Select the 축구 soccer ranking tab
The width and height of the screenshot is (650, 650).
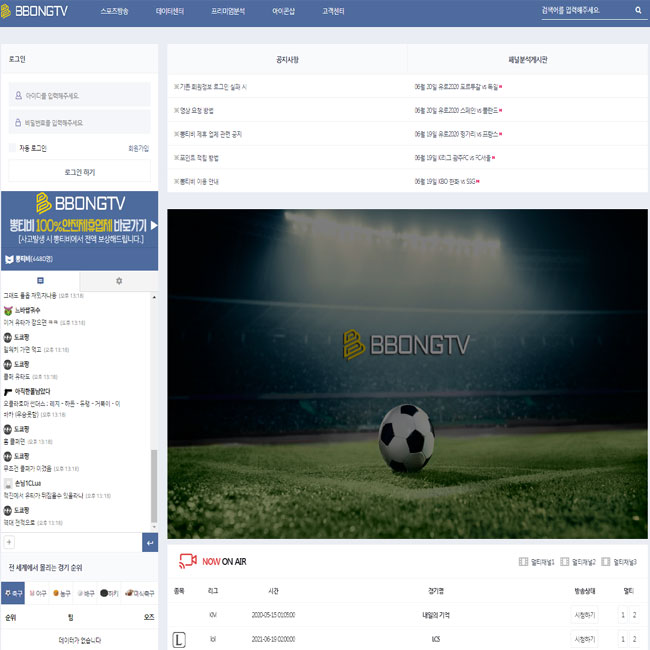click(13, 593)
